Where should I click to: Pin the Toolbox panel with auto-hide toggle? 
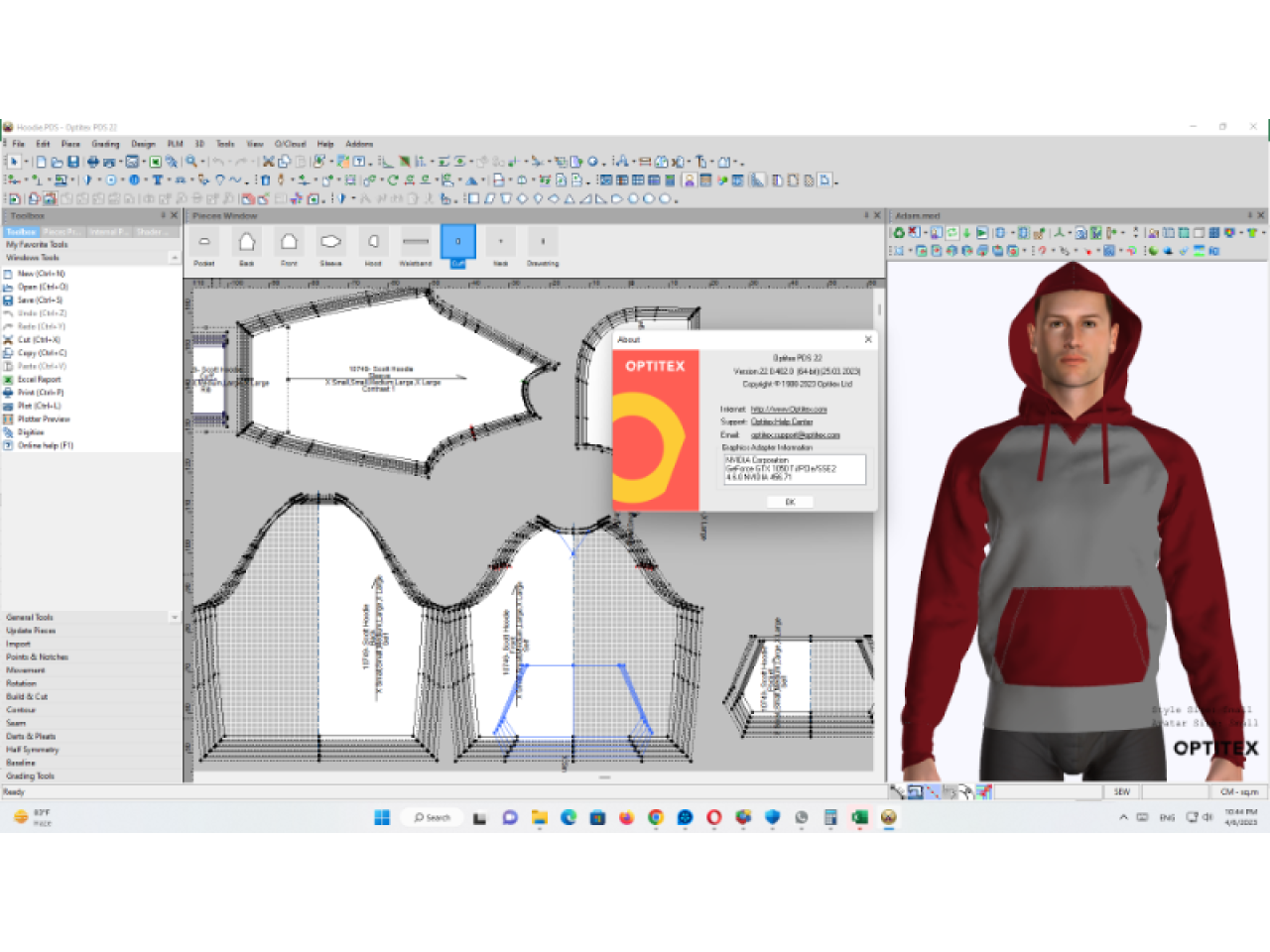coord(164,215)
